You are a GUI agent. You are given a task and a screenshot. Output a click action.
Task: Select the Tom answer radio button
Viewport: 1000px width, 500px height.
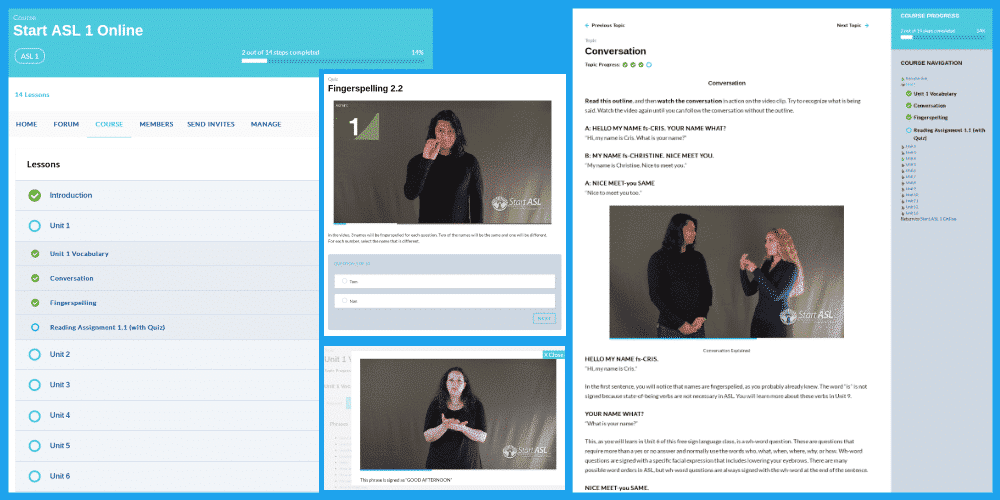click(344, 281)
